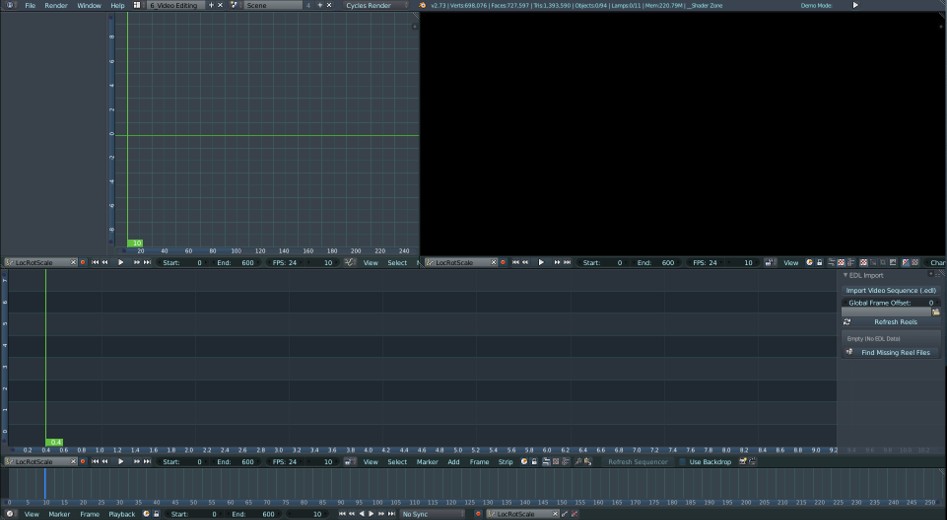Image resolution: width=947 pixels, height=520 pixels.
Task: Enable the Use Backdrop checkbox
Action: pyautogui.click(x=683, y=462)
